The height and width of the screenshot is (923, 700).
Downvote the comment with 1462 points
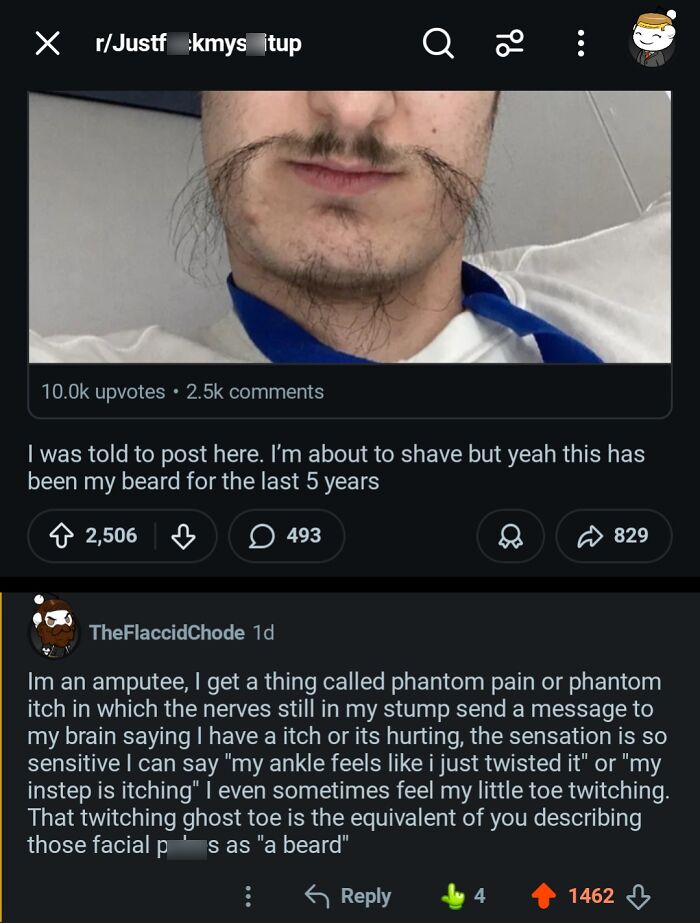pyautogui.click(x=638, y=896)
